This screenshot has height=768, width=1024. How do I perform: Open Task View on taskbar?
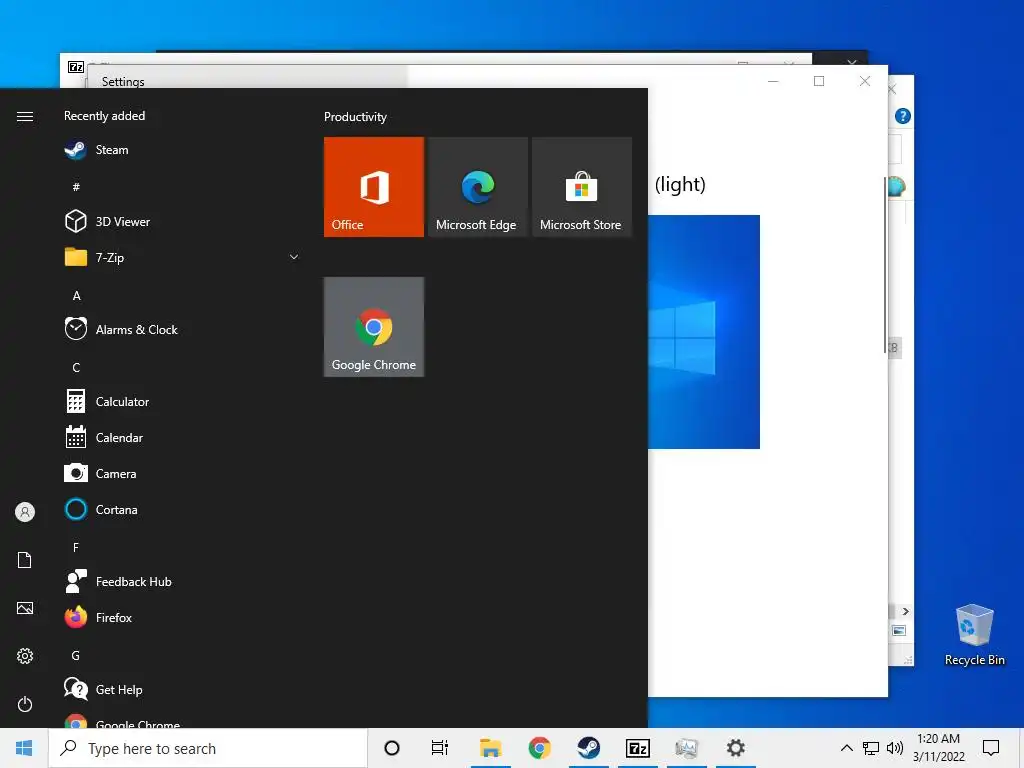click(x=440, y=748)
